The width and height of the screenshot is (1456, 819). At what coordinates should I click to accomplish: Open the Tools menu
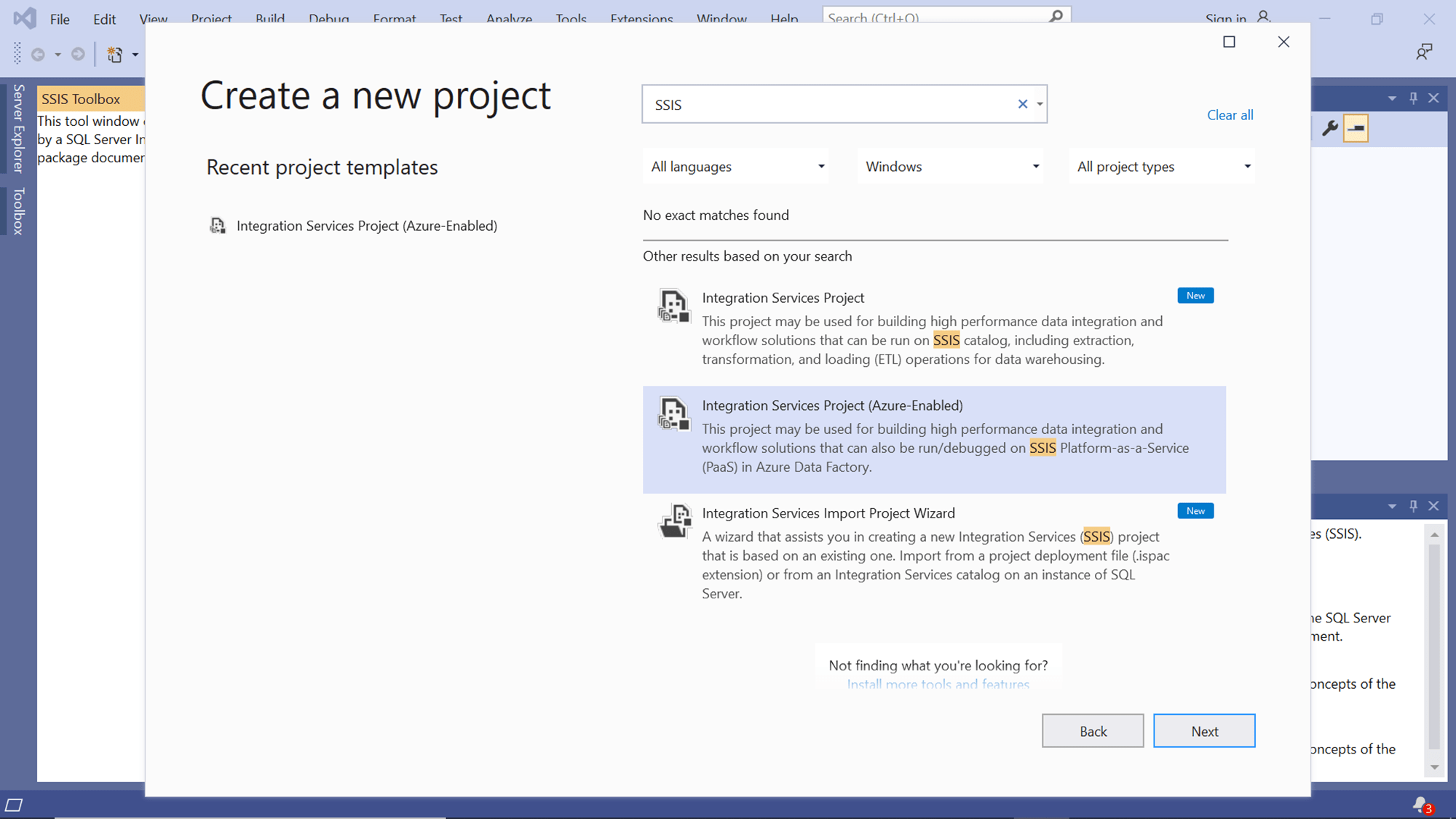coord(571,19)
